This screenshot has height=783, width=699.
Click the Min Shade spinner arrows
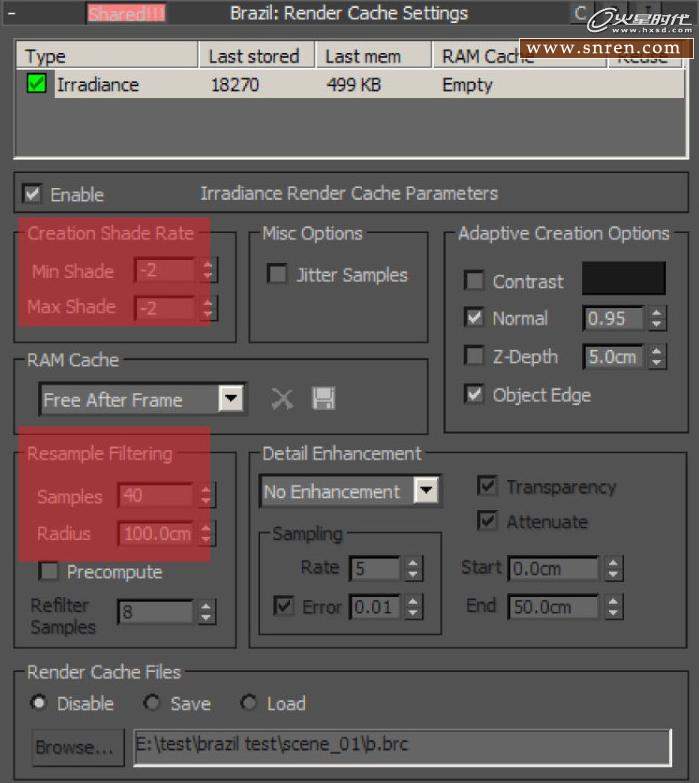pyautogui.click(x=208, y=270)
